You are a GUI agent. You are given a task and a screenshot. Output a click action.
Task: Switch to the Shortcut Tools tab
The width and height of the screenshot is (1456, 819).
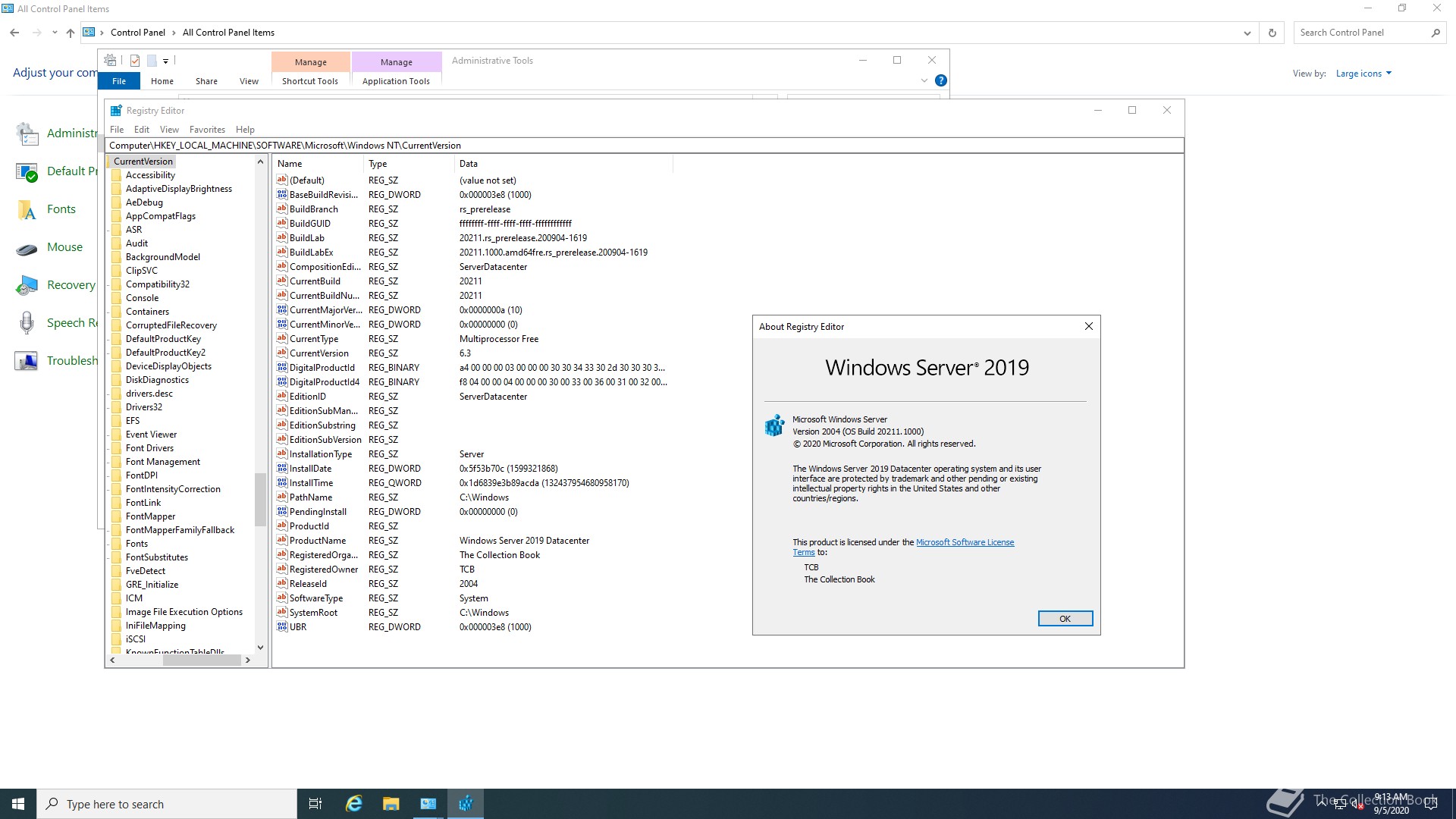[x=310, y=81]
